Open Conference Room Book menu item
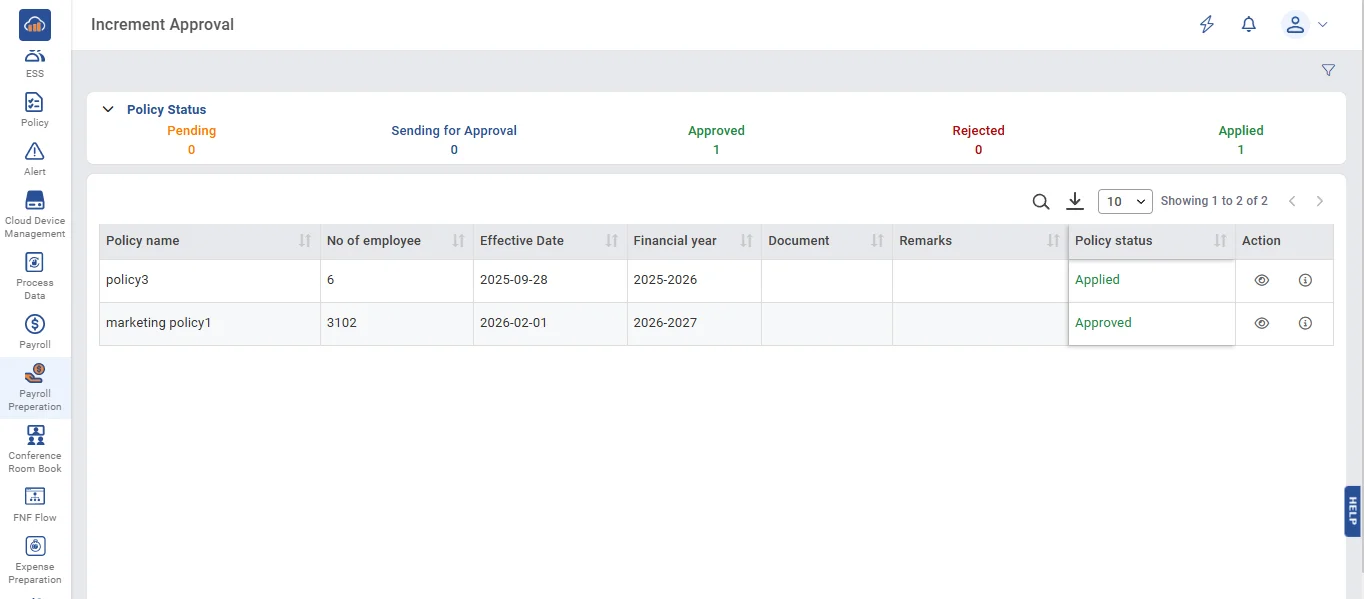Screen dimensions: 1364x599 pyautogui.click(x=35, y=448)
